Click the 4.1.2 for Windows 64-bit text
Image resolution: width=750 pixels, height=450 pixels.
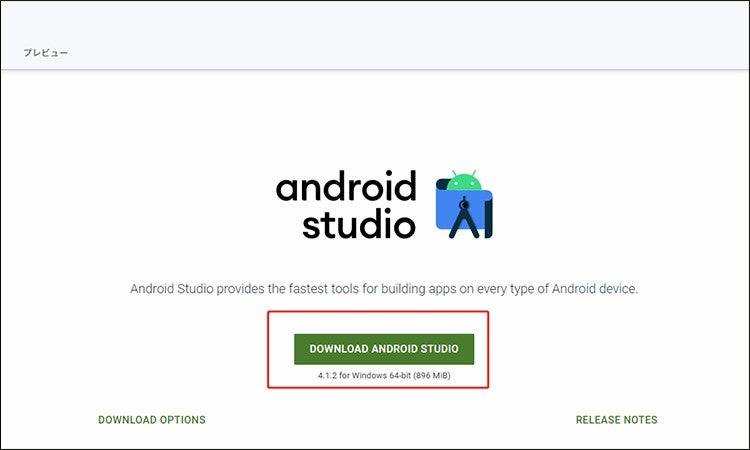coord(384,375)
